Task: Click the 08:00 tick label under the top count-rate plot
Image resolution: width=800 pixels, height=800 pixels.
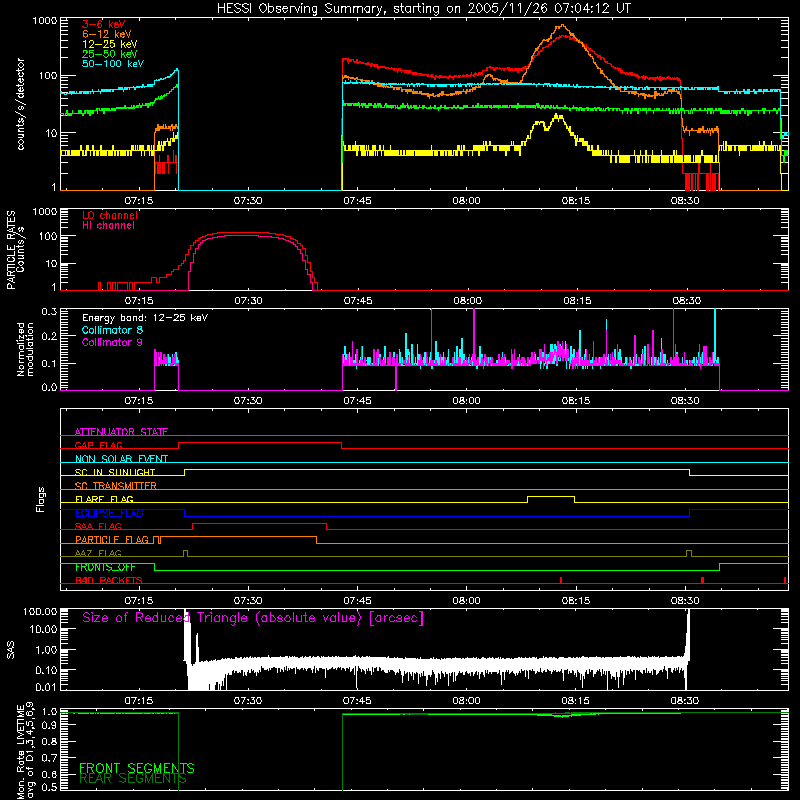Action: point(467,201)
